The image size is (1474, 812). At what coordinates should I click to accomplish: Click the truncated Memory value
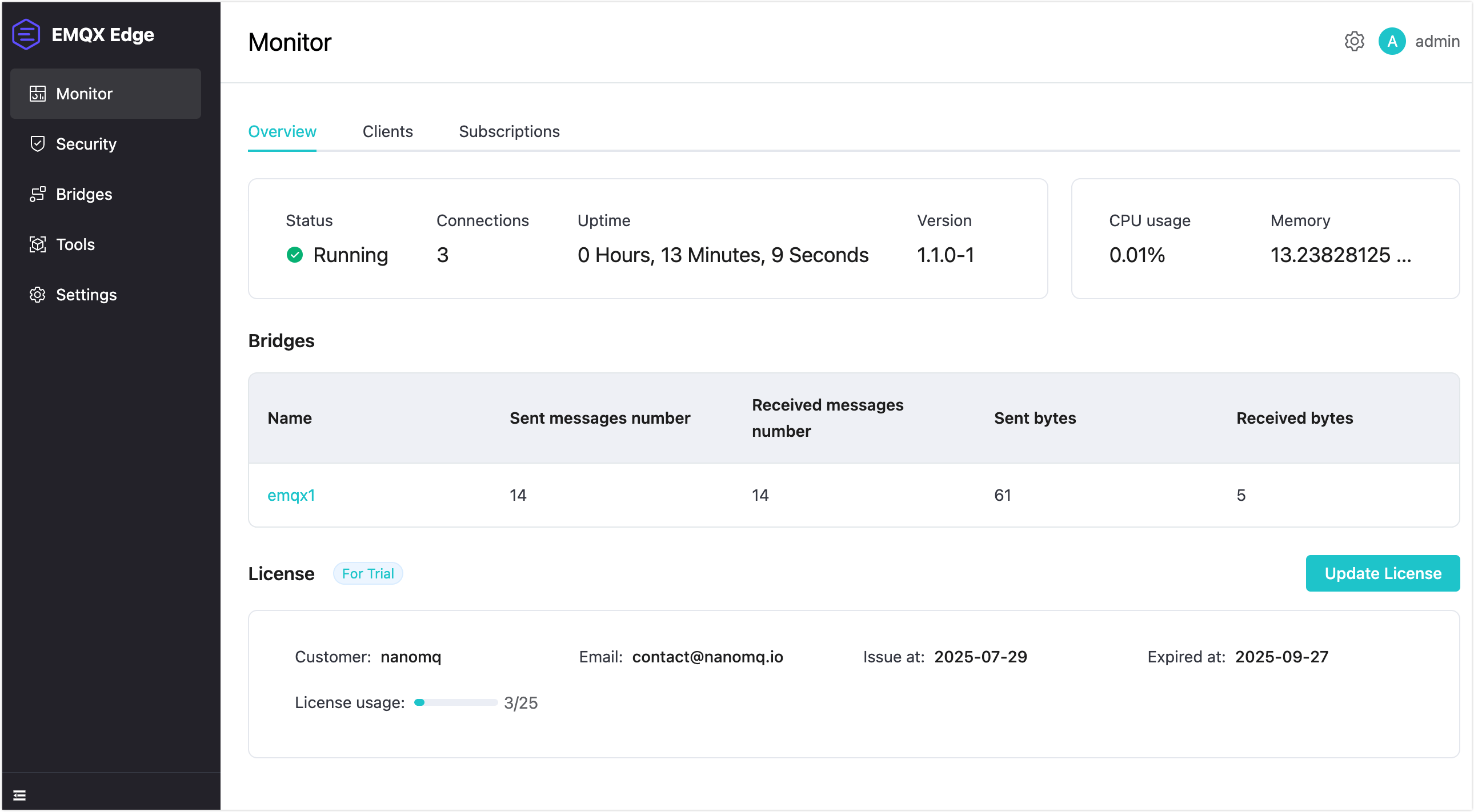[1341, 255]
